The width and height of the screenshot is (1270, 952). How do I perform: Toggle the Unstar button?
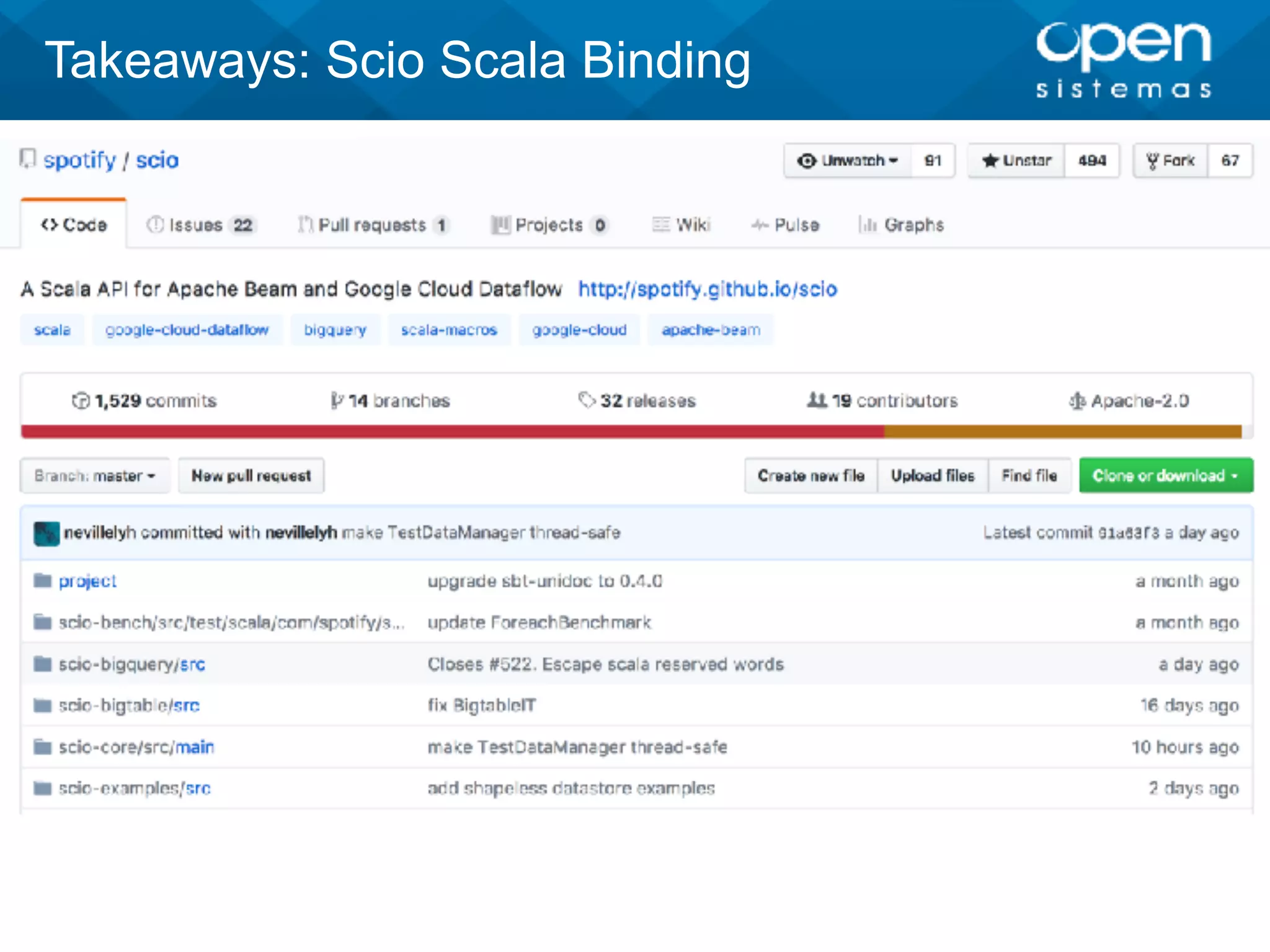pyautogui.click(x=1017, y=161)
